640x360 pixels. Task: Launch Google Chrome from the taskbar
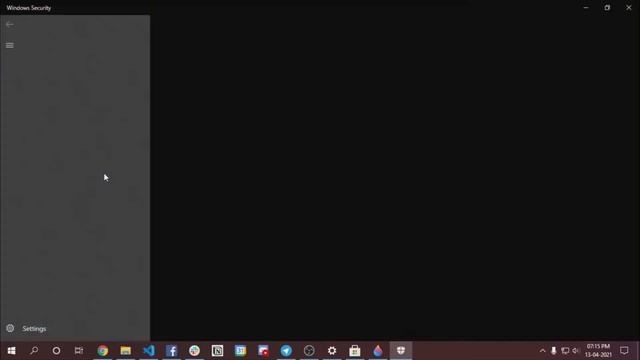click(x=102, y=351)
